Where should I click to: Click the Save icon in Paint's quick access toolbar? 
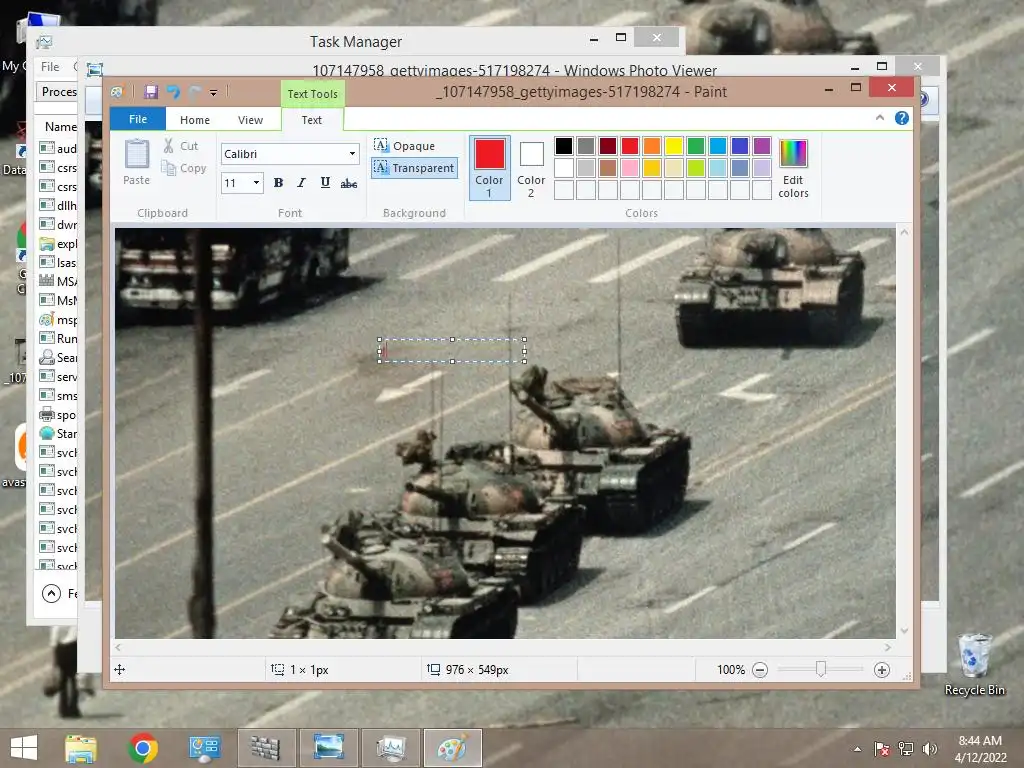pos(151,92)
